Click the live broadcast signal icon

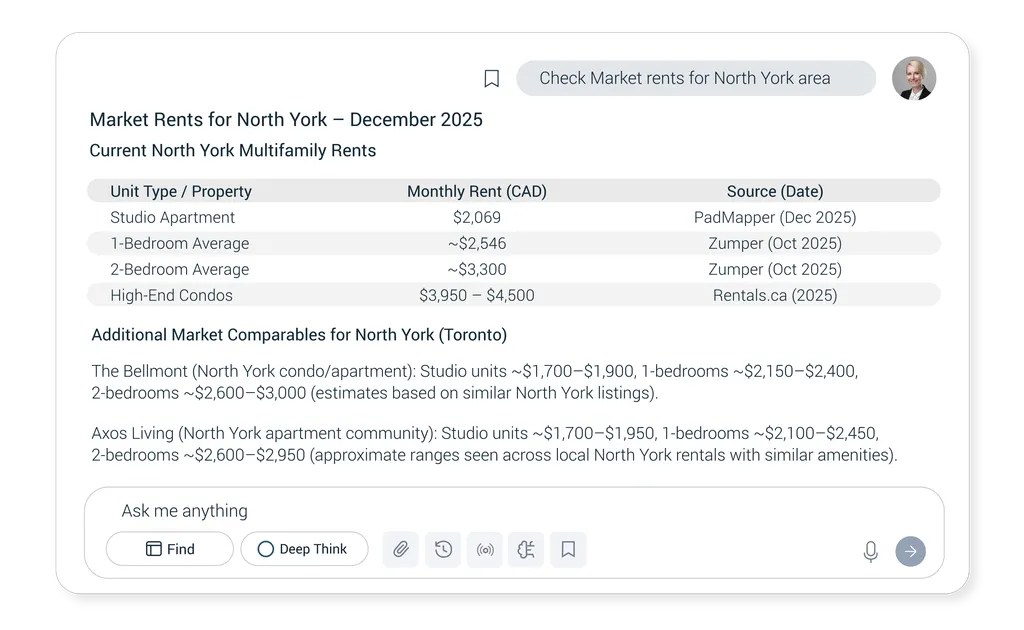[485, 549]
